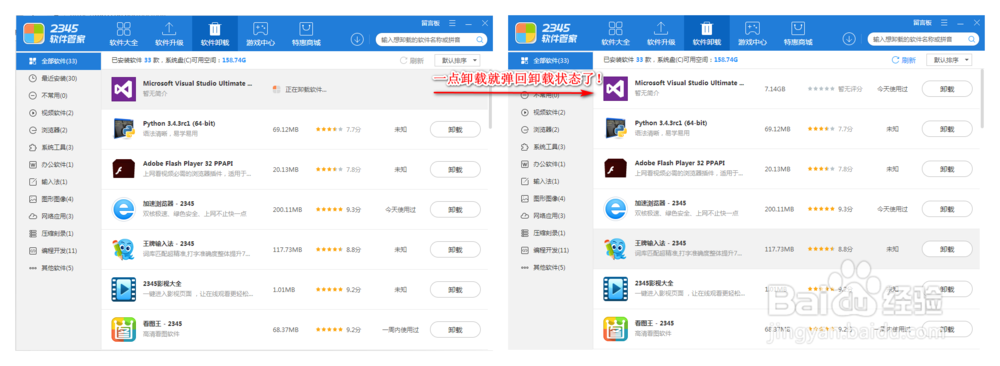Image resolution: width=1000 pixels, height=366 pixels.
Task: Uninstall 看图王 in left window
Action: [455, 330]
